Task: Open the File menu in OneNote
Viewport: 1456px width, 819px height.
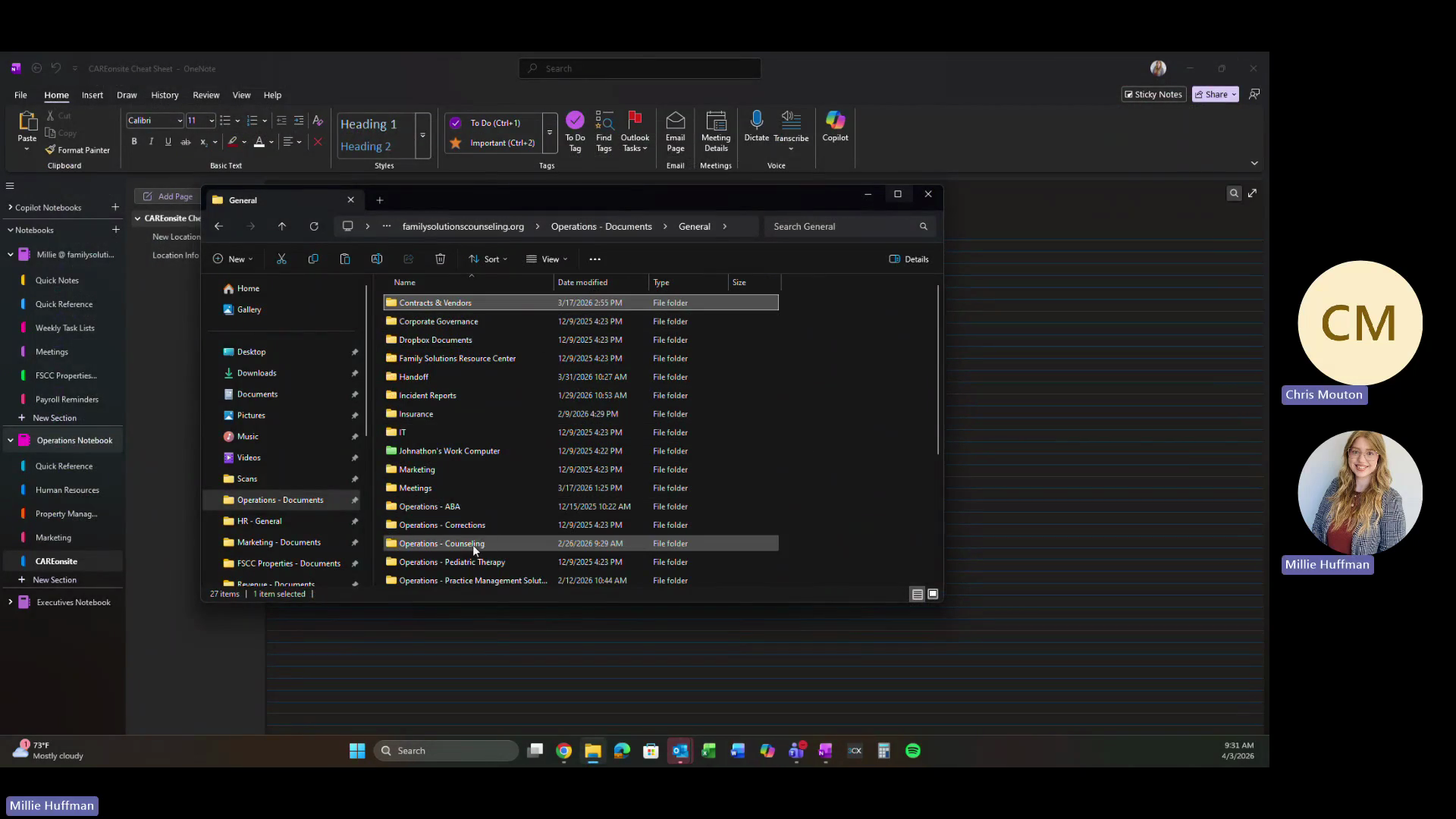Action: (20, 95)
